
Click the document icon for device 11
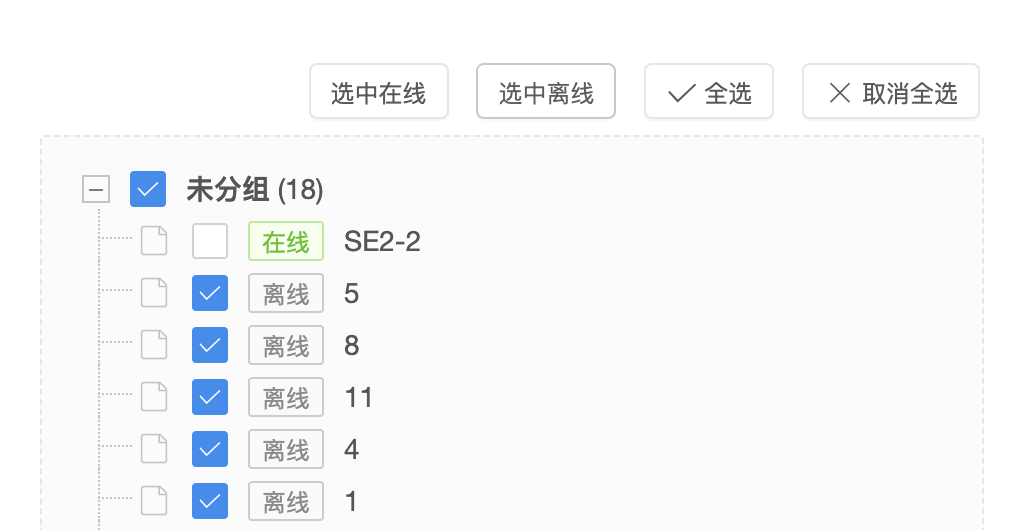[154, 397]
